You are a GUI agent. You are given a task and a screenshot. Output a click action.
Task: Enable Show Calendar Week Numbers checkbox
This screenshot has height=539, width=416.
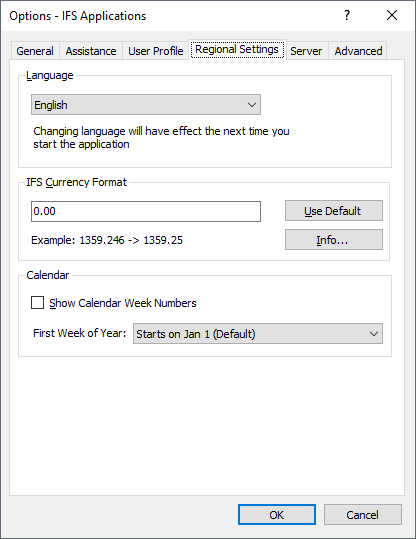[x=37, y=303]
